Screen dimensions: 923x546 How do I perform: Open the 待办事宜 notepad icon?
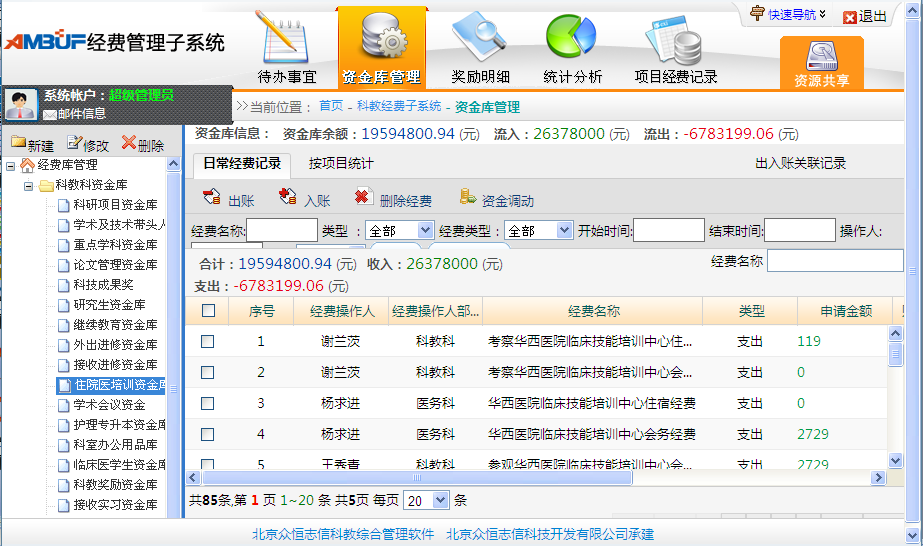(287, 38)
